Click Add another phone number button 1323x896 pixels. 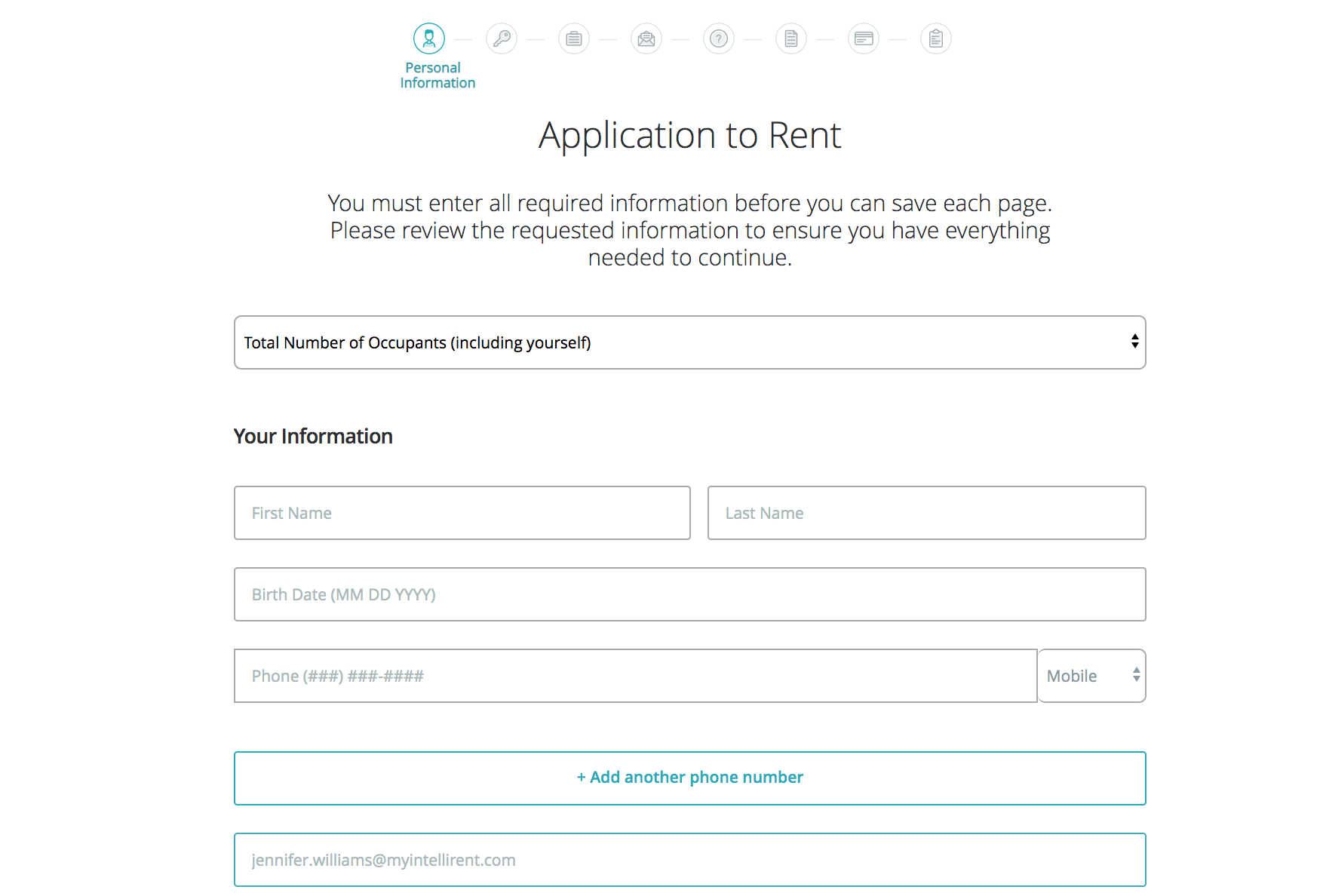coord(689,778)
